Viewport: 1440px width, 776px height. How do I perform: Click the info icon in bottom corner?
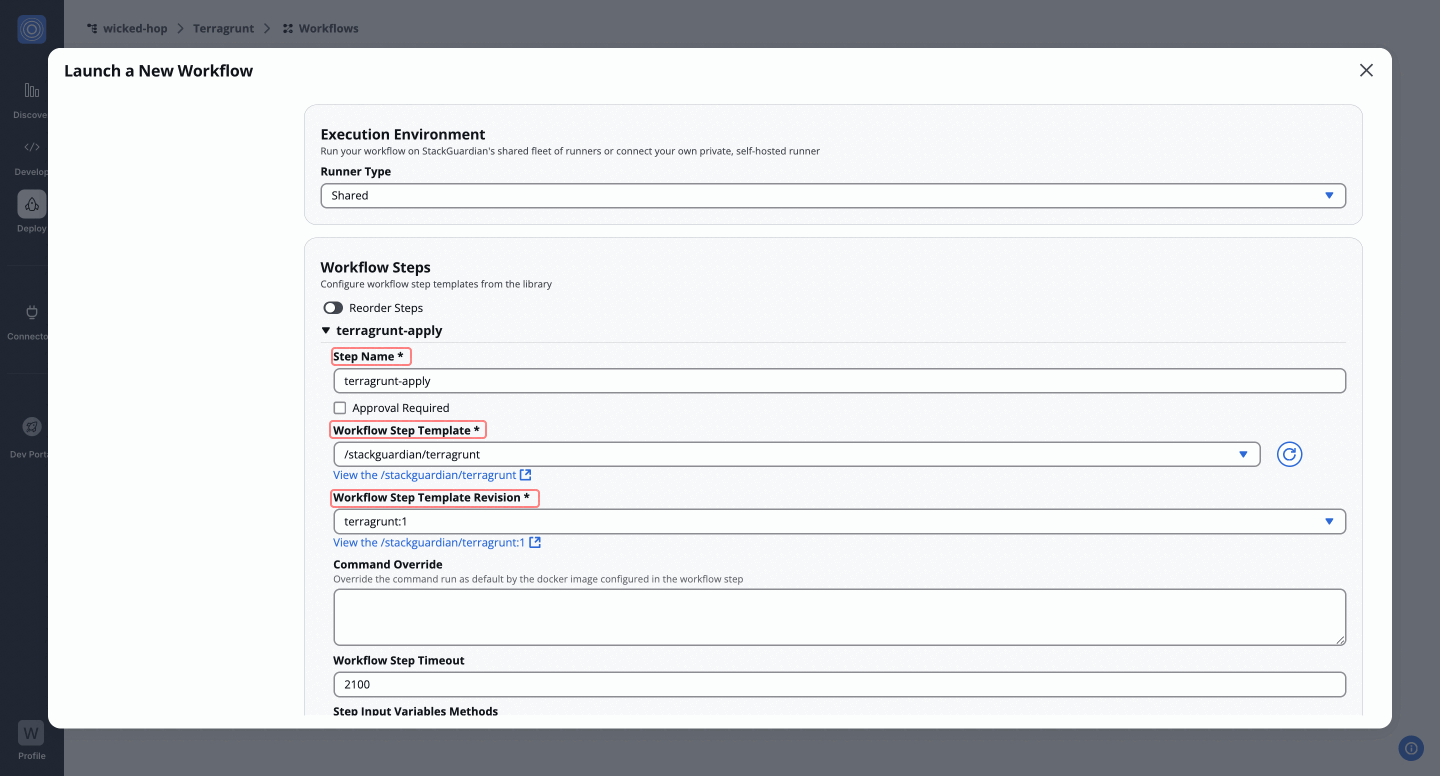pos(1410,748)
